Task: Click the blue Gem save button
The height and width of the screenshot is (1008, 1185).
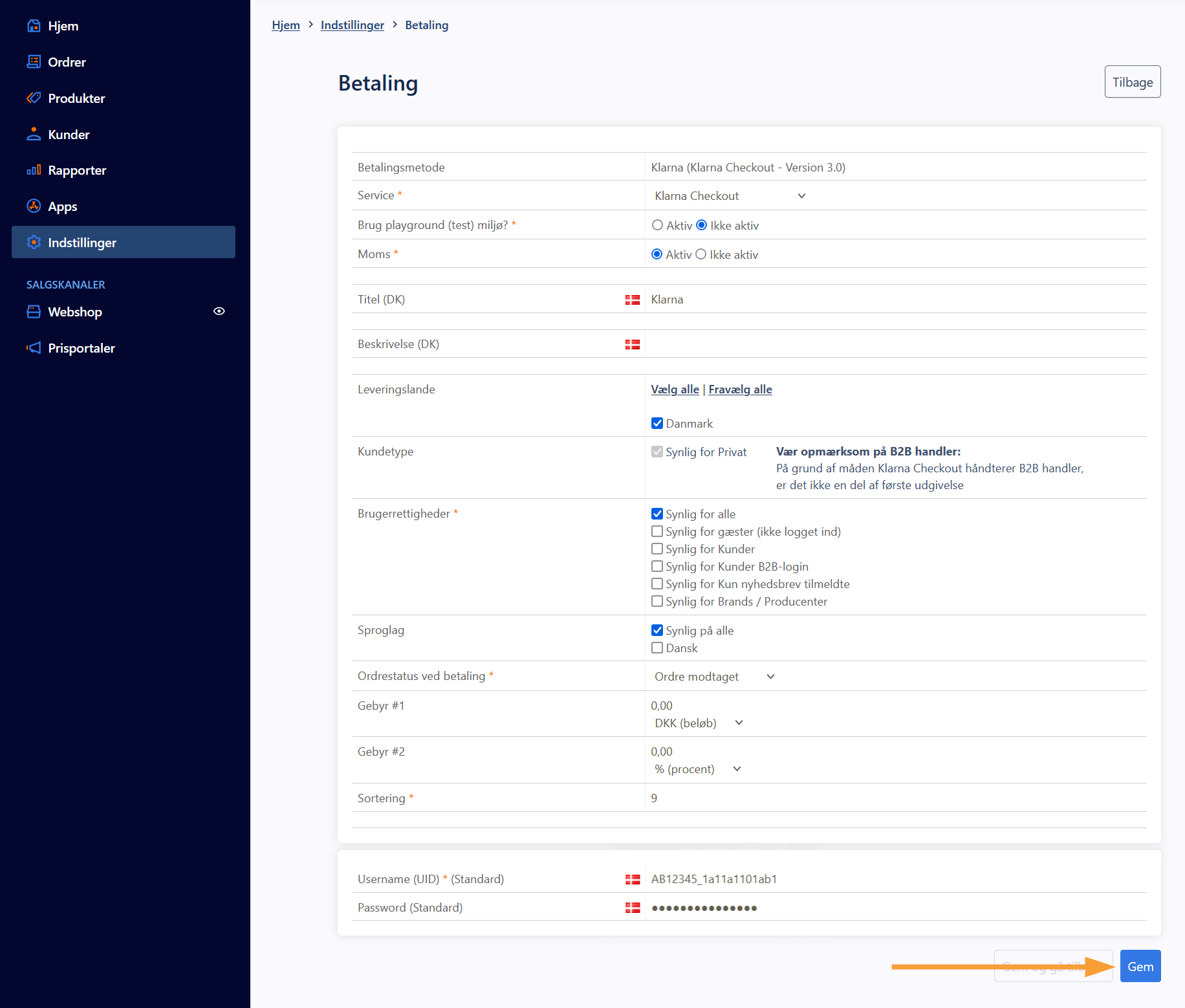Action: tap(1140, 966)
